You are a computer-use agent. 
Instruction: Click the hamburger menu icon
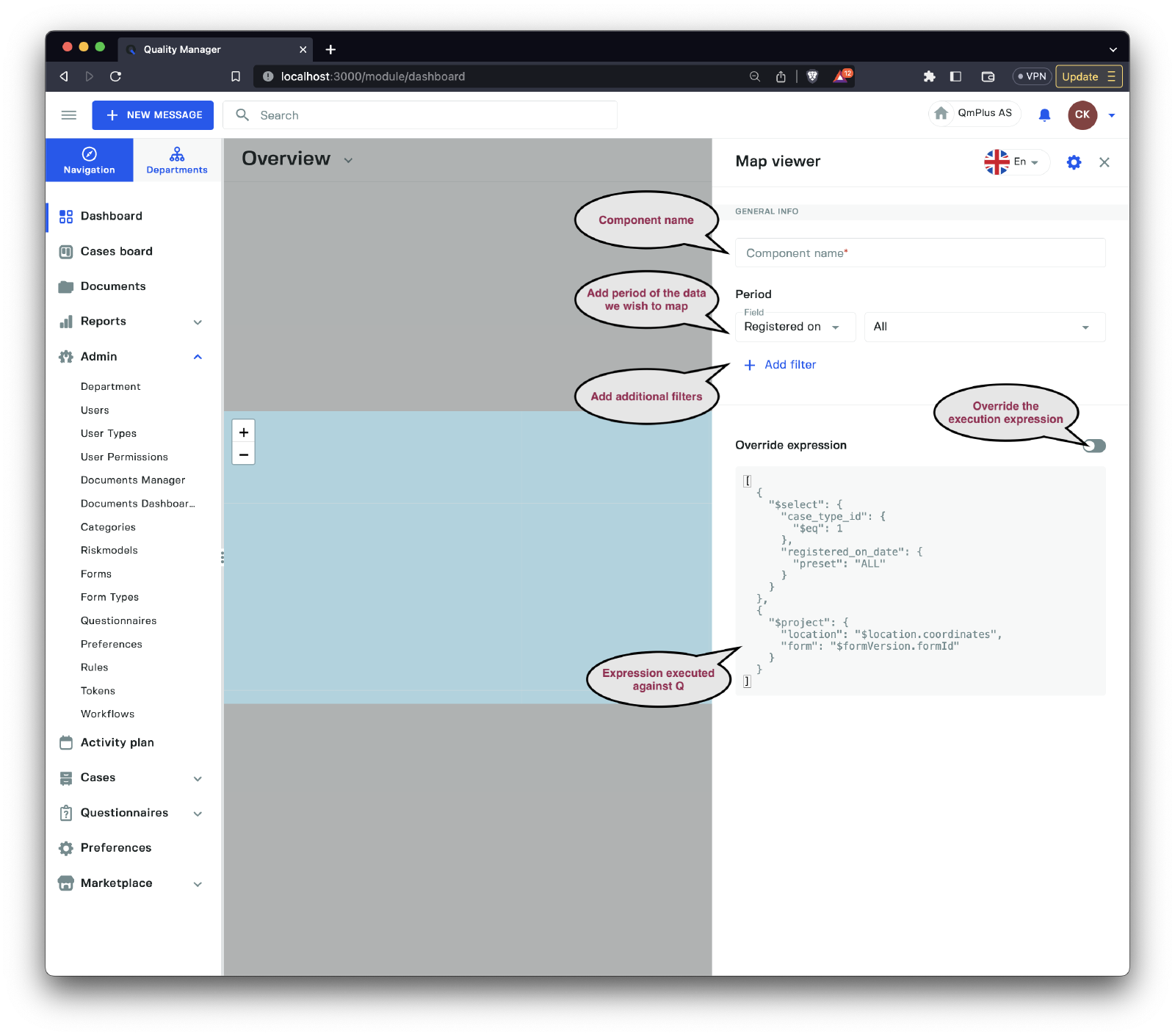coord(69,115)
